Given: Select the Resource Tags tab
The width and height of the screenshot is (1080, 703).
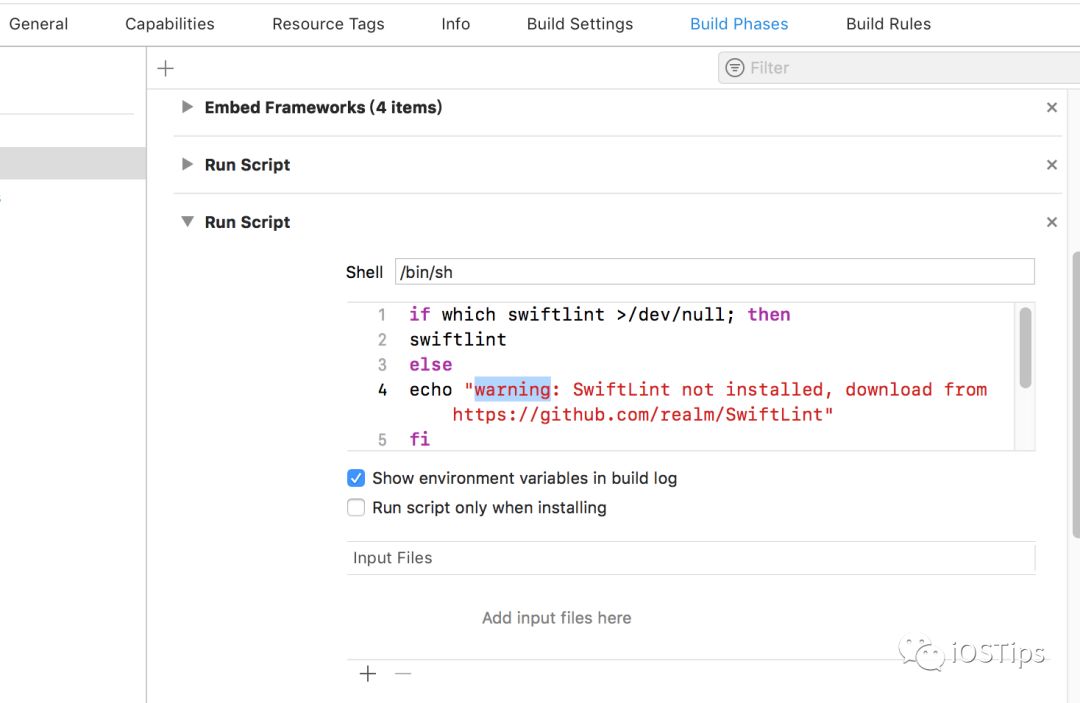Looking at the screenshot, I should click(x=328, y=24).
